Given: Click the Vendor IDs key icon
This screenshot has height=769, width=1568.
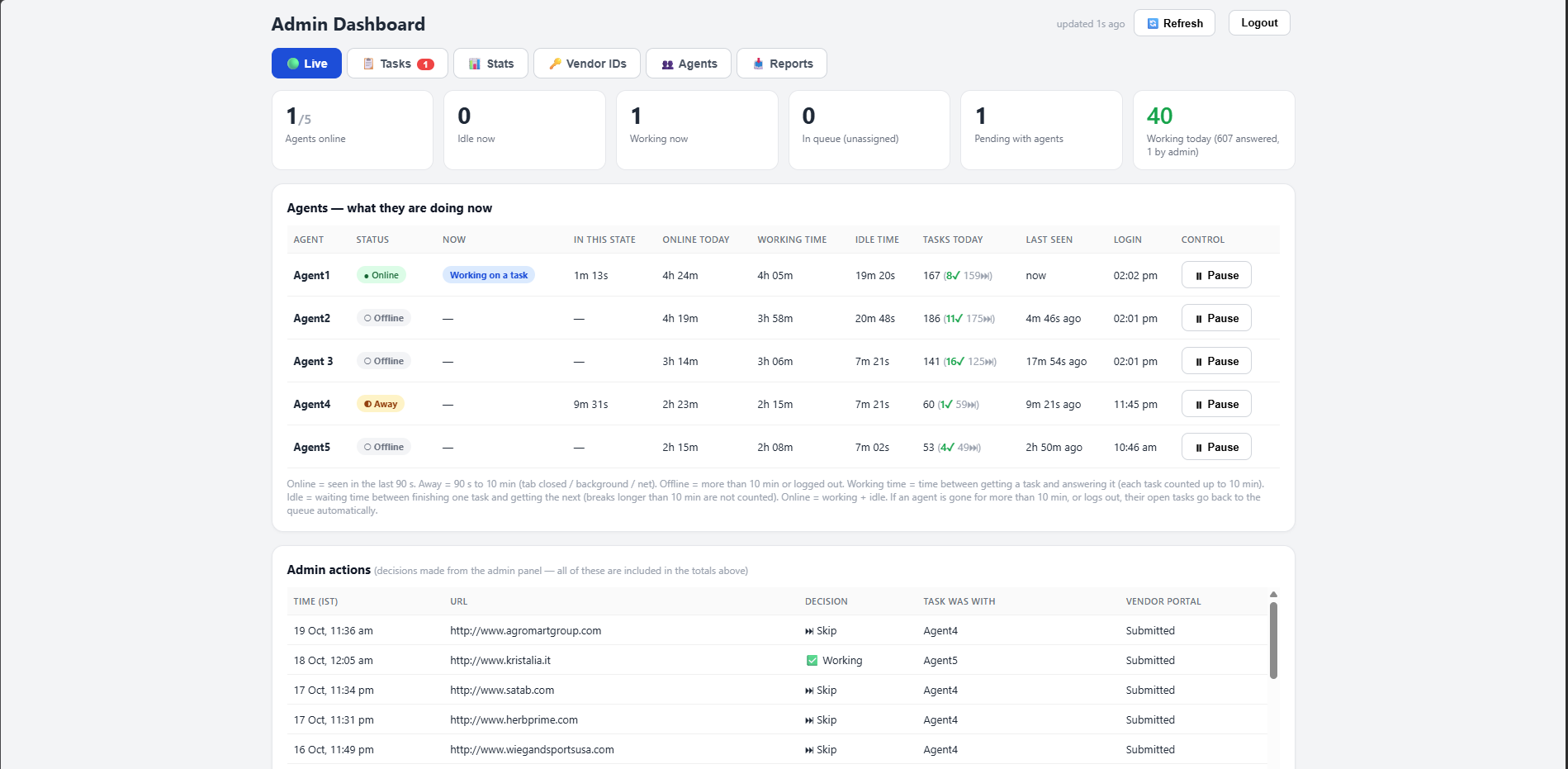Looking at the screenshot, I should tap(555, 64).
